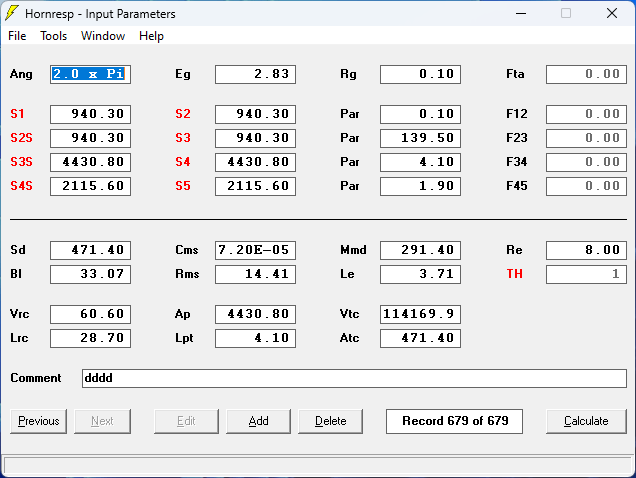Open the File menu
The height and width of the screenshot is (478, 636).
coord(17,36)
